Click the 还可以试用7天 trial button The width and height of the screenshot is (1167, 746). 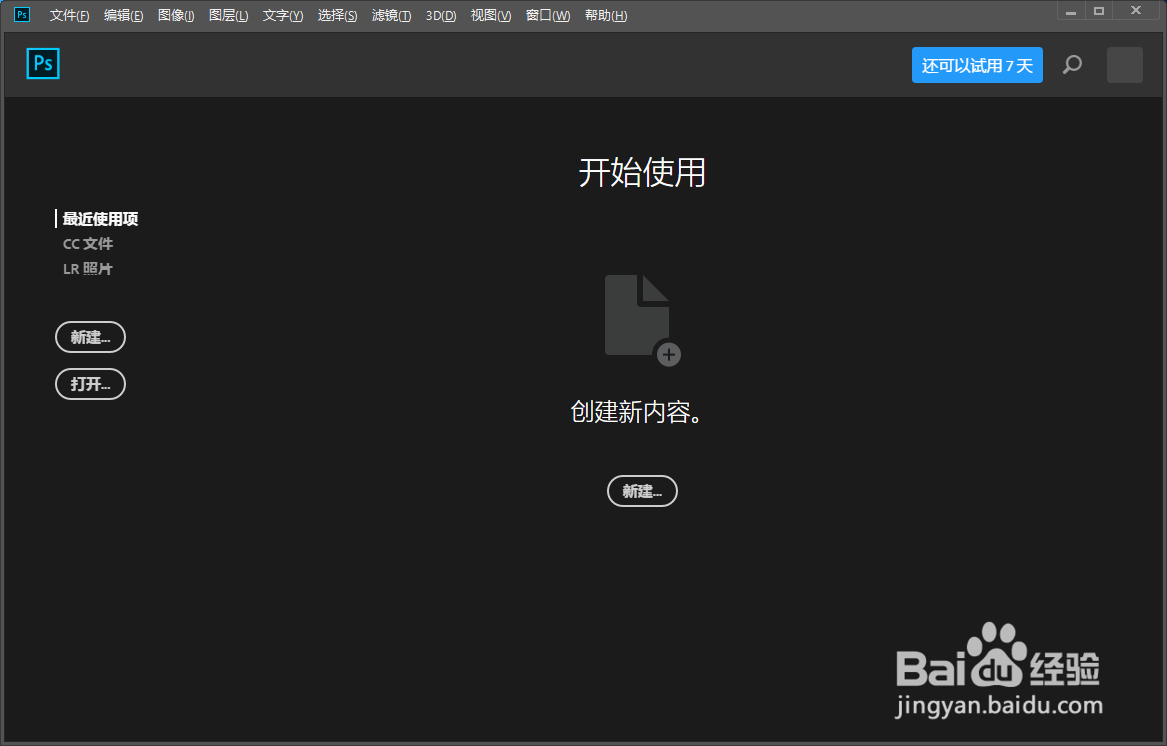[977, 64]
